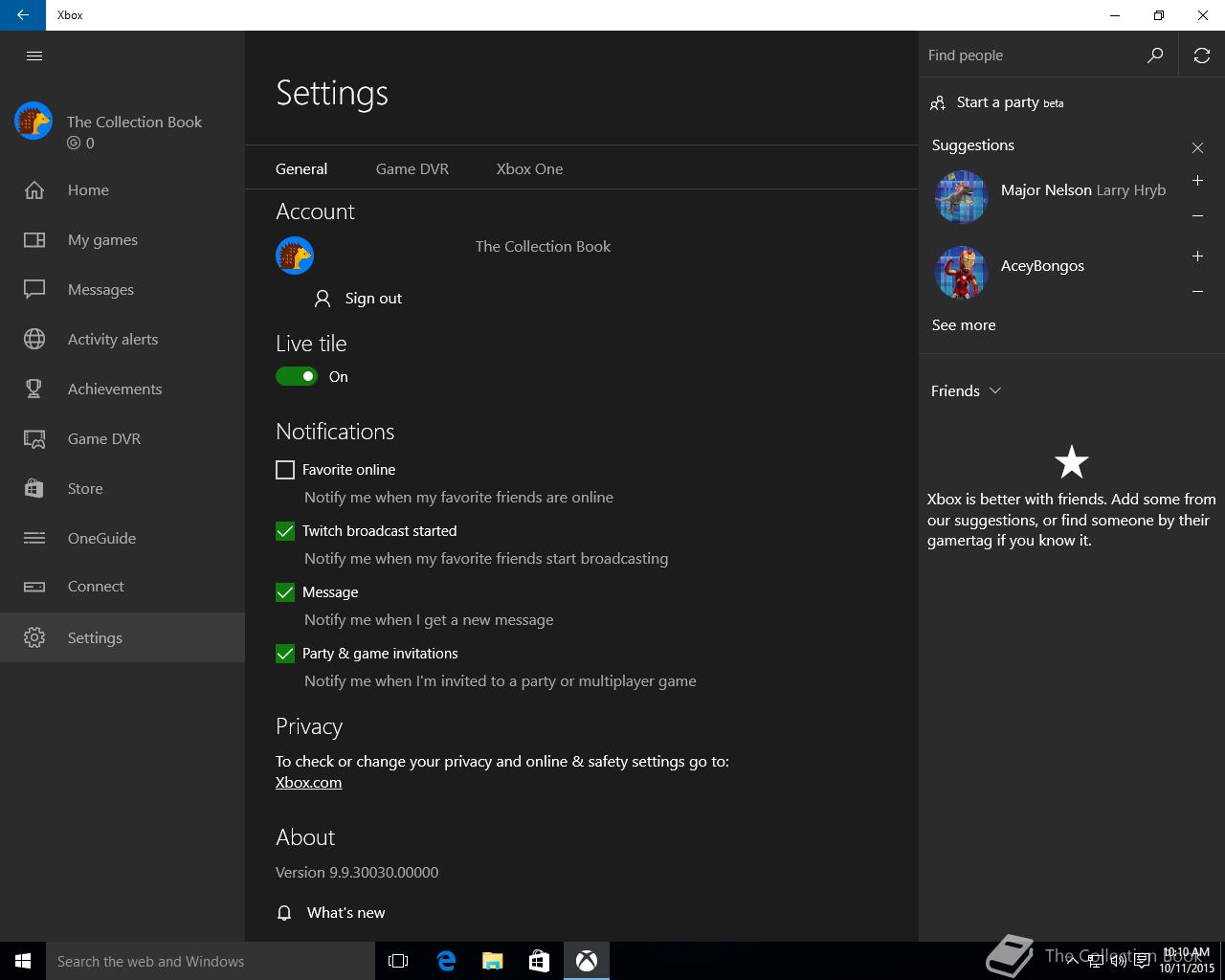Refresh the friends list with the refresh icon
This screenshot has height=980, width=1225.
click(1202, 56)
